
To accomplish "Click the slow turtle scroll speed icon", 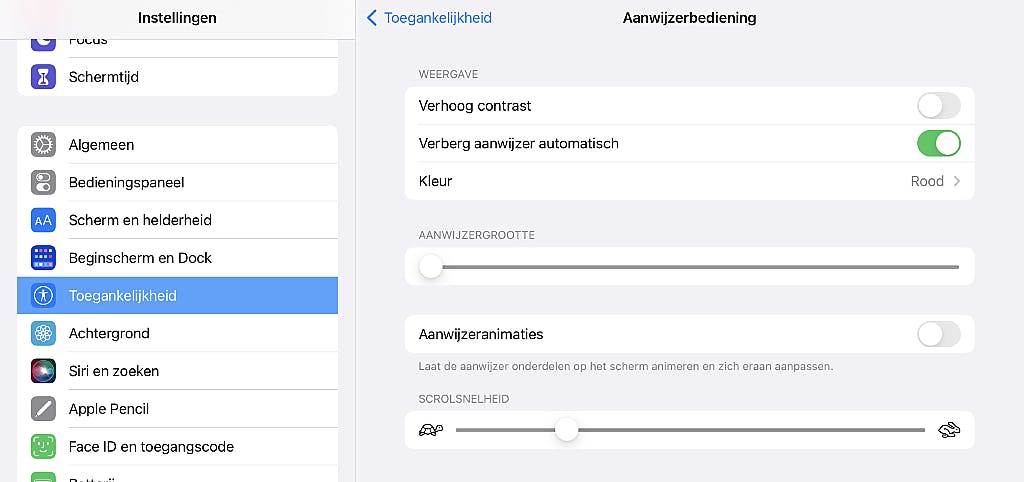I will click(x=431, y=430).
